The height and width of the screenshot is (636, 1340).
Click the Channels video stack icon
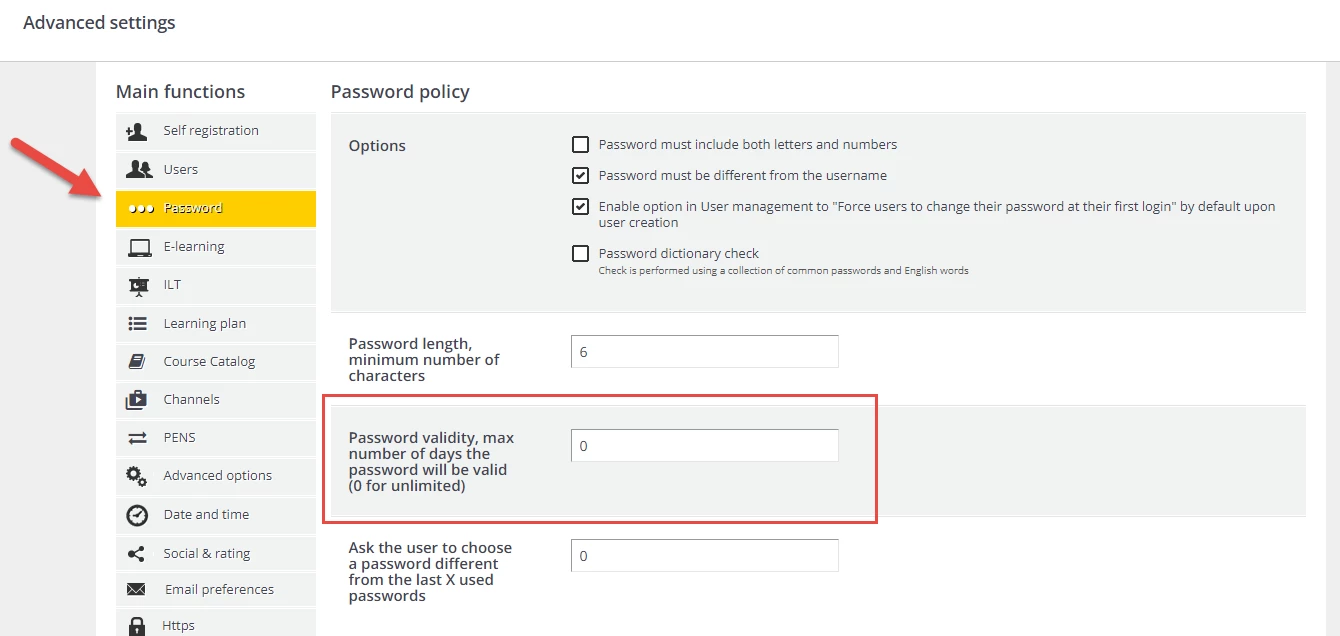tap(137, 400)
